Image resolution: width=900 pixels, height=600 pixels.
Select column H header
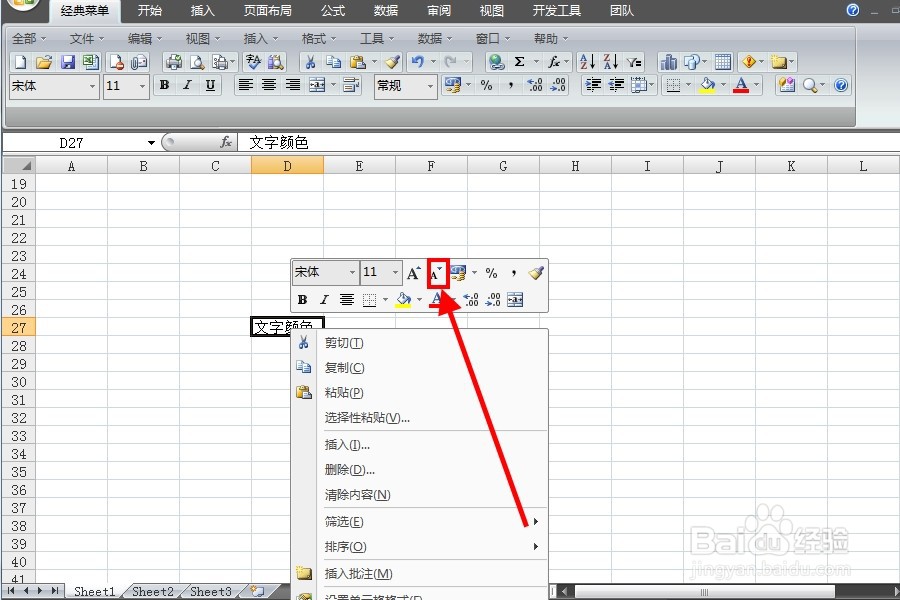(575, 166)
